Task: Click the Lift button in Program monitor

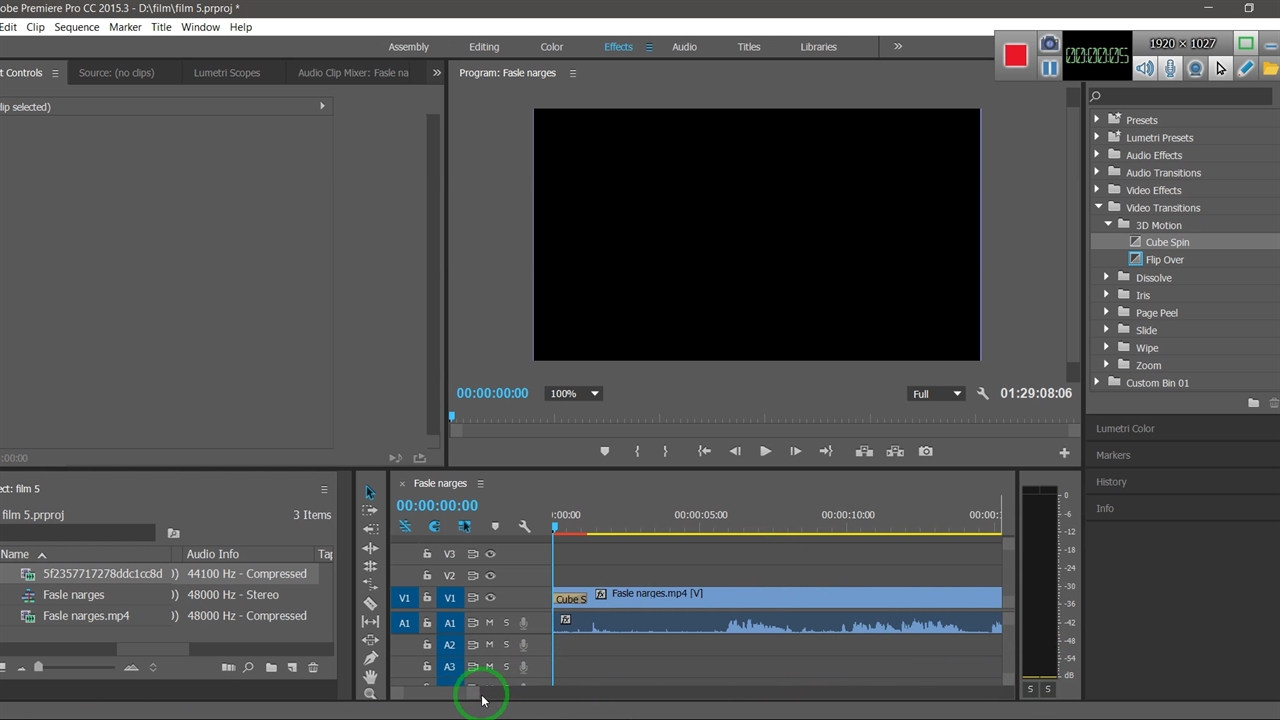Action: [x=864, y=452]
